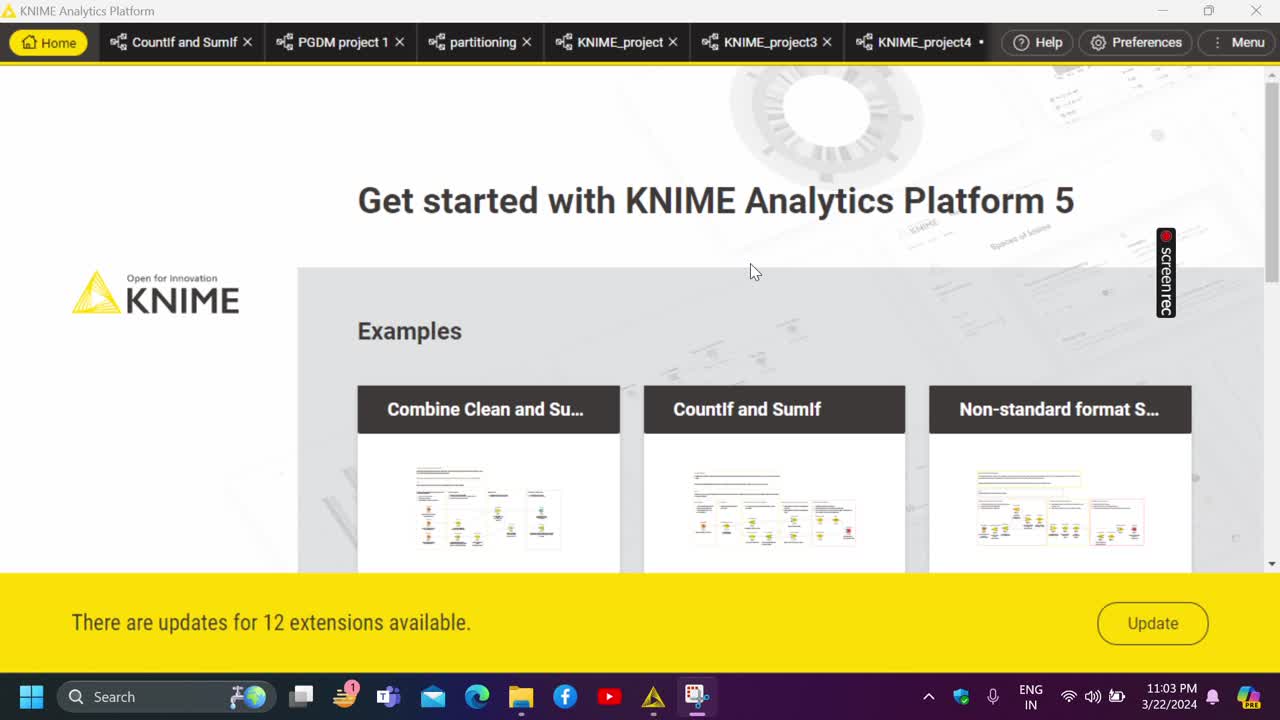Close the KNIME_project3 tab
This screenshot has height=720, width=1280.
tap(827, 42)
